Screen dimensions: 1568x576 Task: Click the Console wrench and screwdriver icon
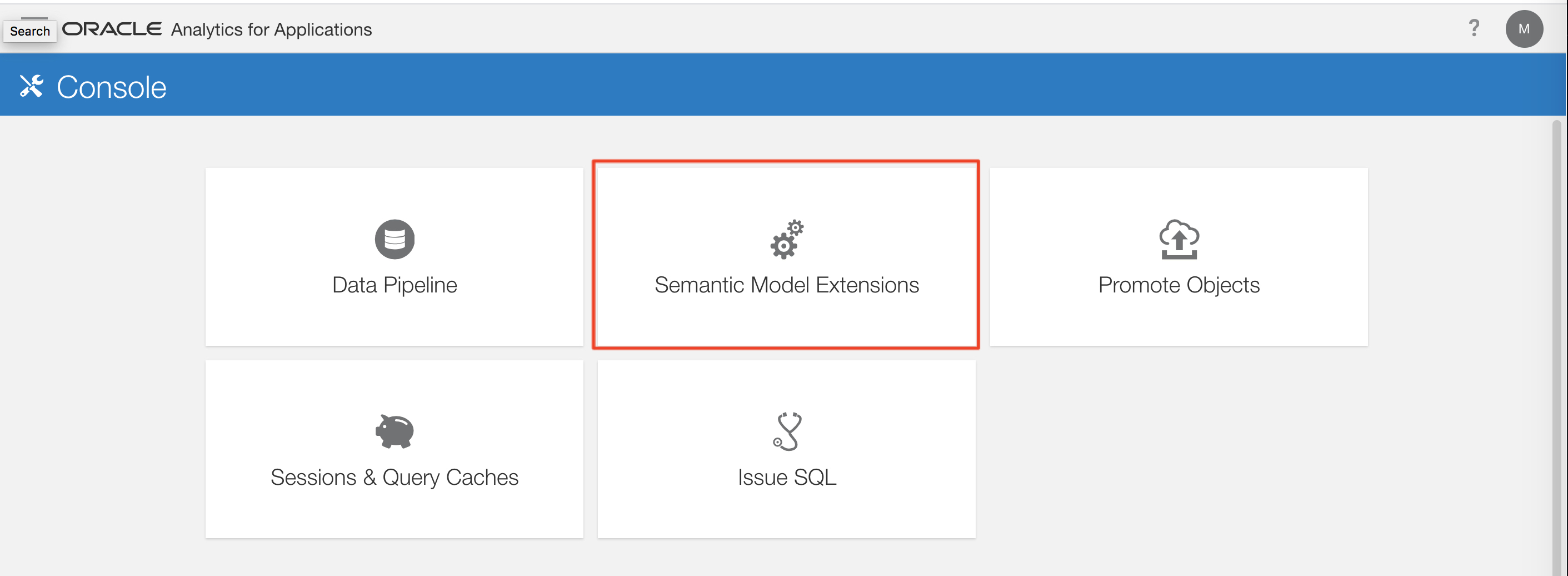(31, 87)
